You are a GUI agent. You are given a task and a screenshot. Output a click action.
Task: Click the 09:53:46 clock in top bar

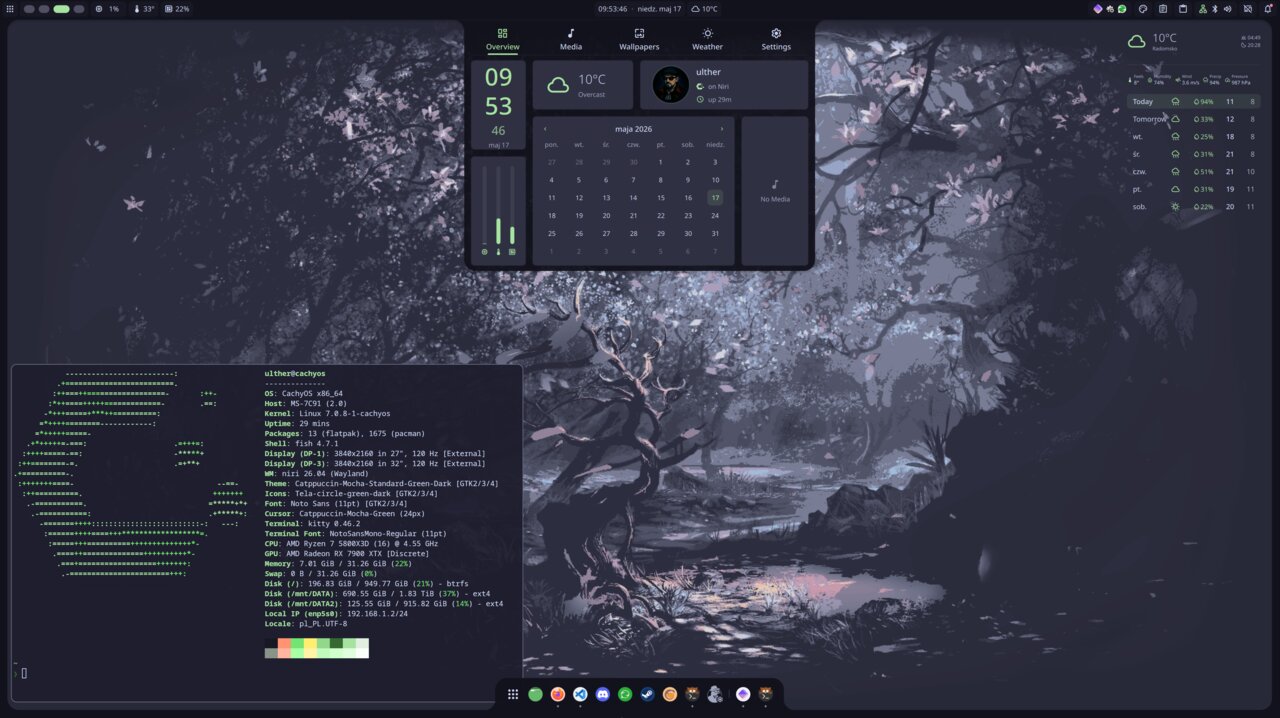[x=612, y=9]
